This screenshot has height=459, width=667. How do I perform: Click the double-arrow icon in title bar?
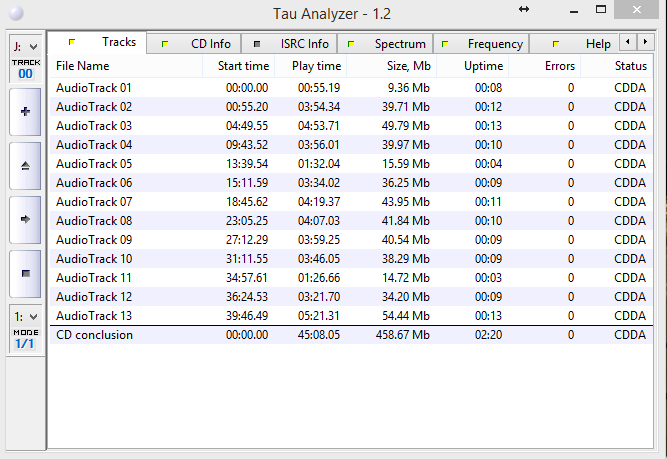coord(524,9)
